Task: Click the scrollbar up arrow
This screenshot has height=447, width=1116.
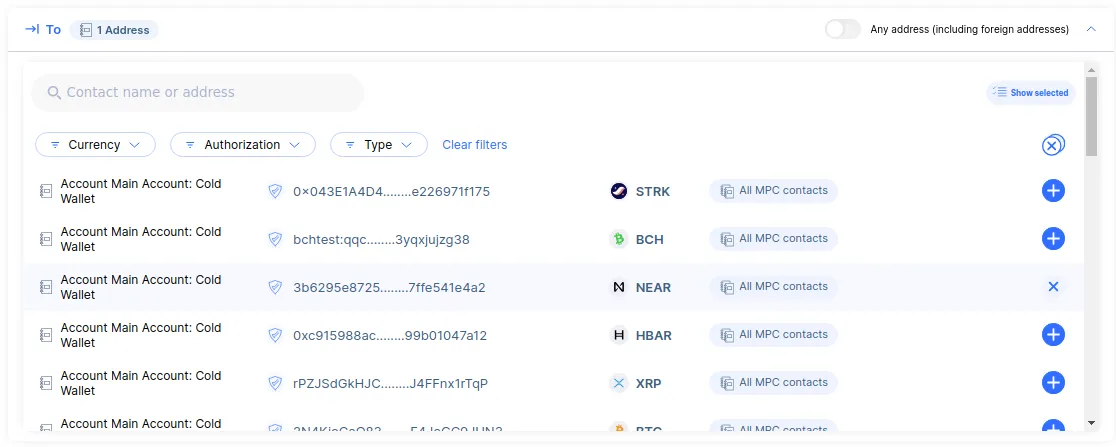Action: (x=1091, y=70)
